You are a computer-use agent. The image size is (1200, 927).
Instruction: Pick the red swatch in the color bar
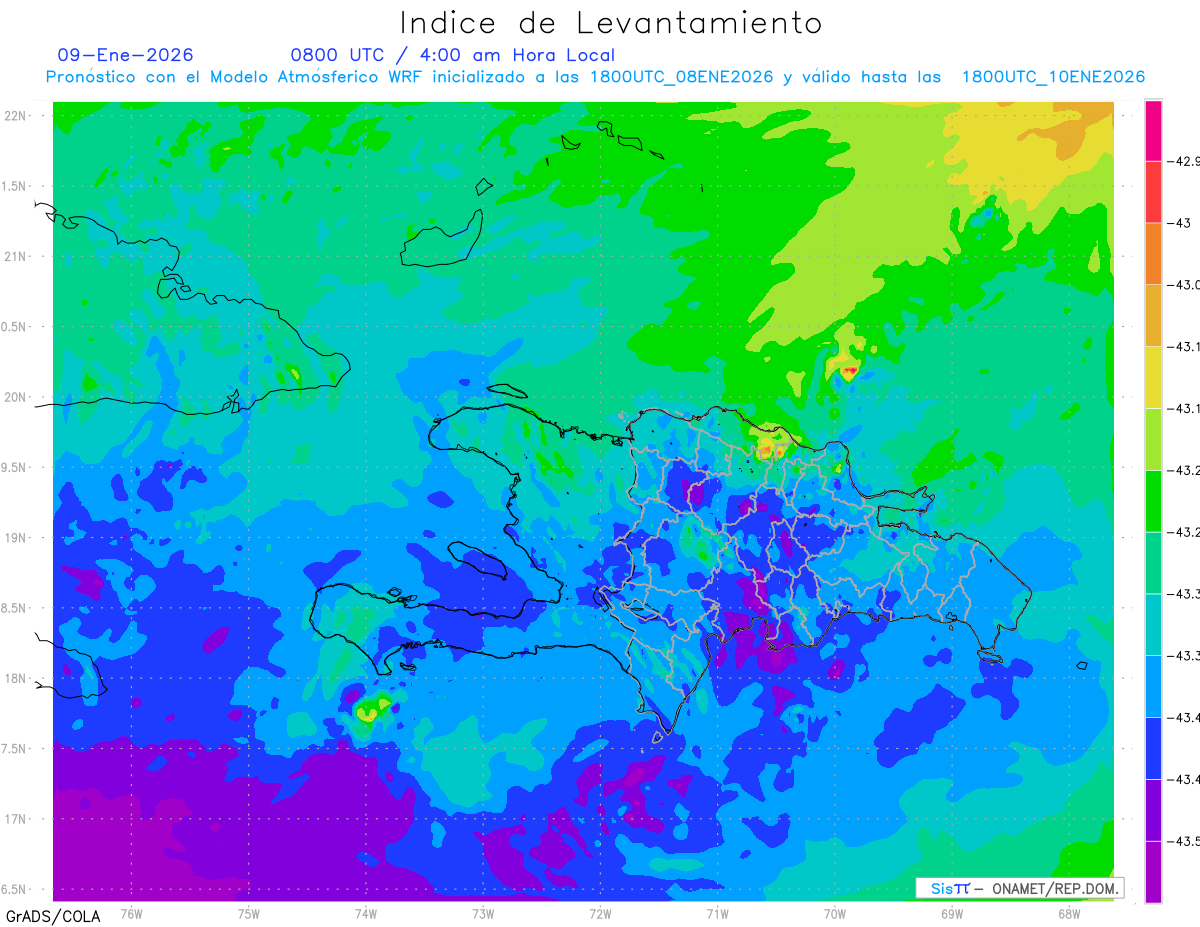click(1153, 192)
